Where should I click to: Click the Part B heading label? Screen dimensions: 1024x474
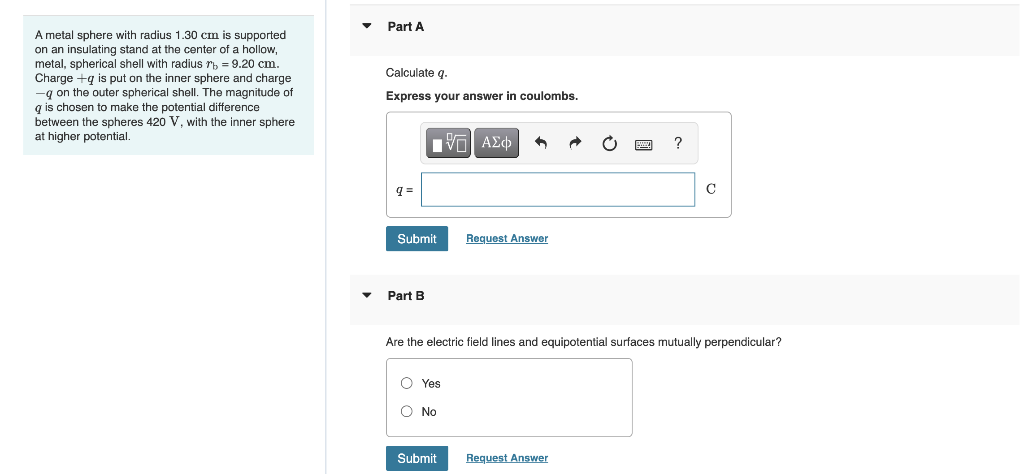[x=406, y=296]
